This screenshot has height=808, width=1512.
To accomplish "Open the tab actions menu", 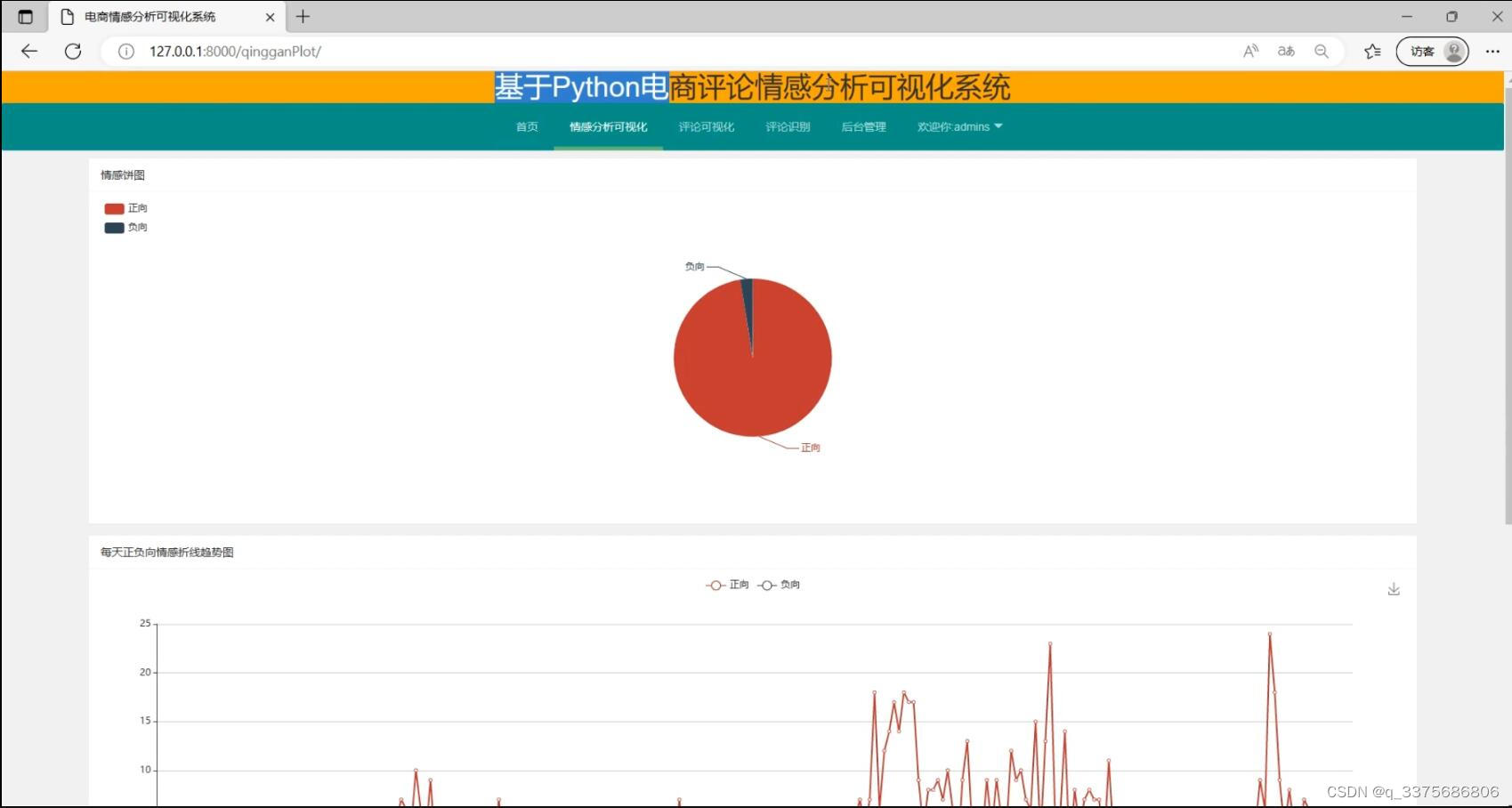I will [x=25, y=17].
